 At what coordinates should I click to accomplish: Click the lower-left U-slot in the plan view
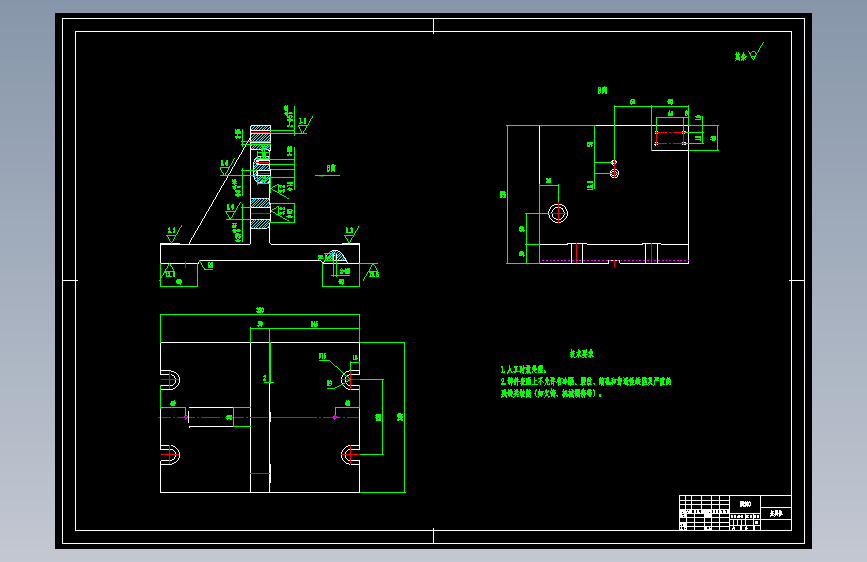[x=170, y=455]
